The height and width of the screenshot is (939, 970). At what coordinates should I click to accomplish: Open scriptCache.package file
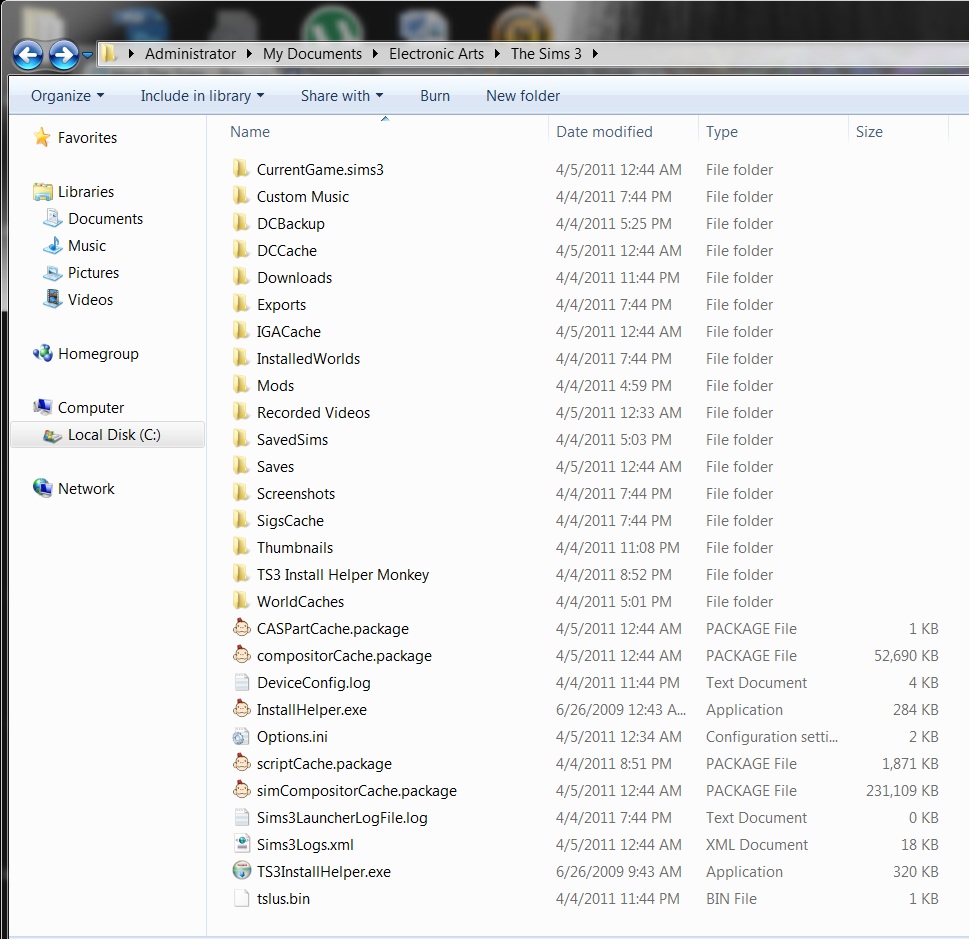tap(324, 763)
